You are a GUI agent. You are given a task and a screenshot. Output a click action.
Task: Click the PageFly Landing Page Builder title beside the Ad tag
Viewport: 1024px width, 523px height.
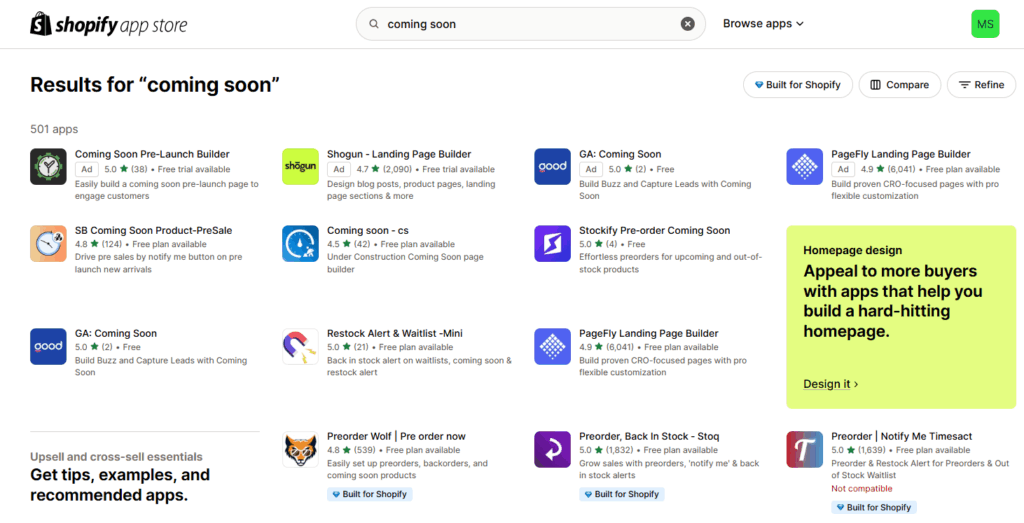point(901,154)
